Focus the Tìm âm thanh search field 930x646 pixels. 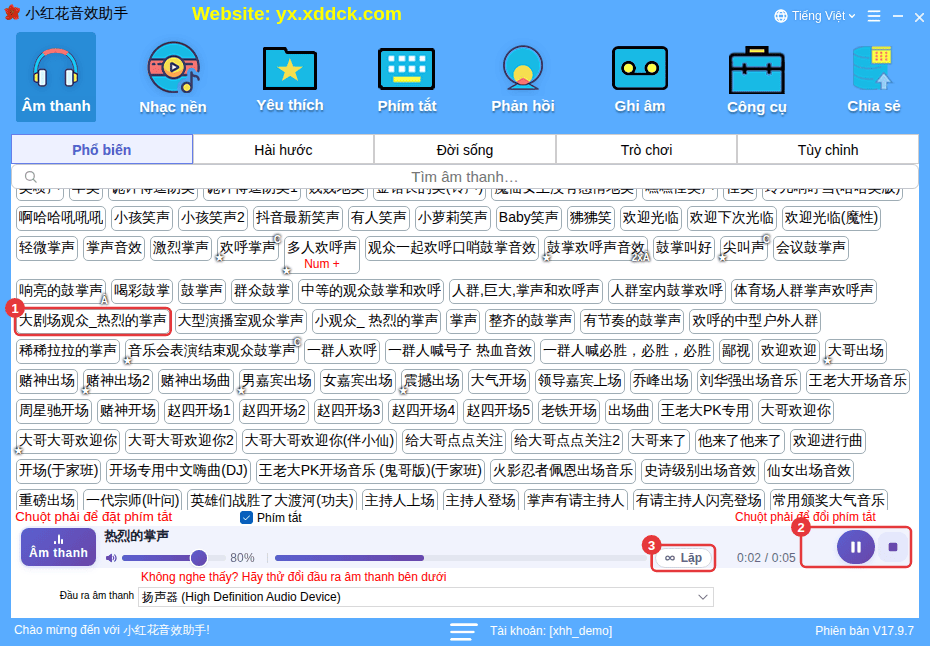pyautogui.click(x=465, y=177)
